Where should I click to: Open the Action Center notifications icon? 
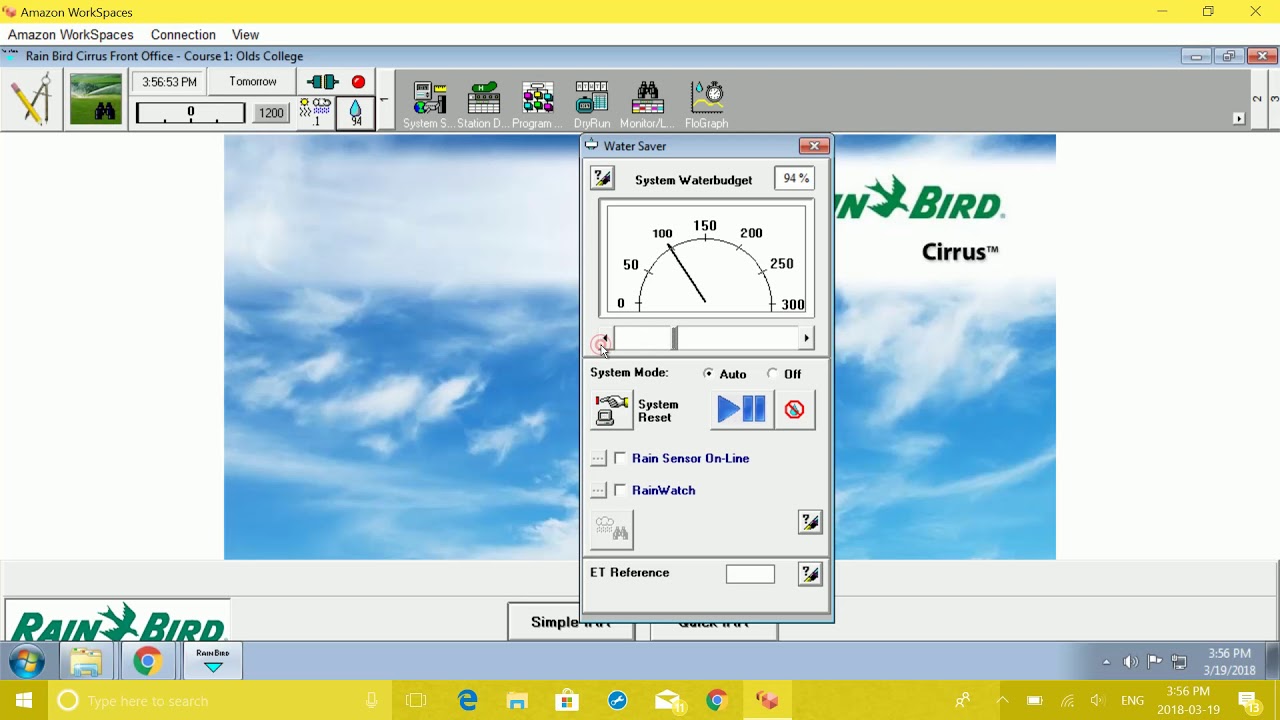tap(1249, 701)
